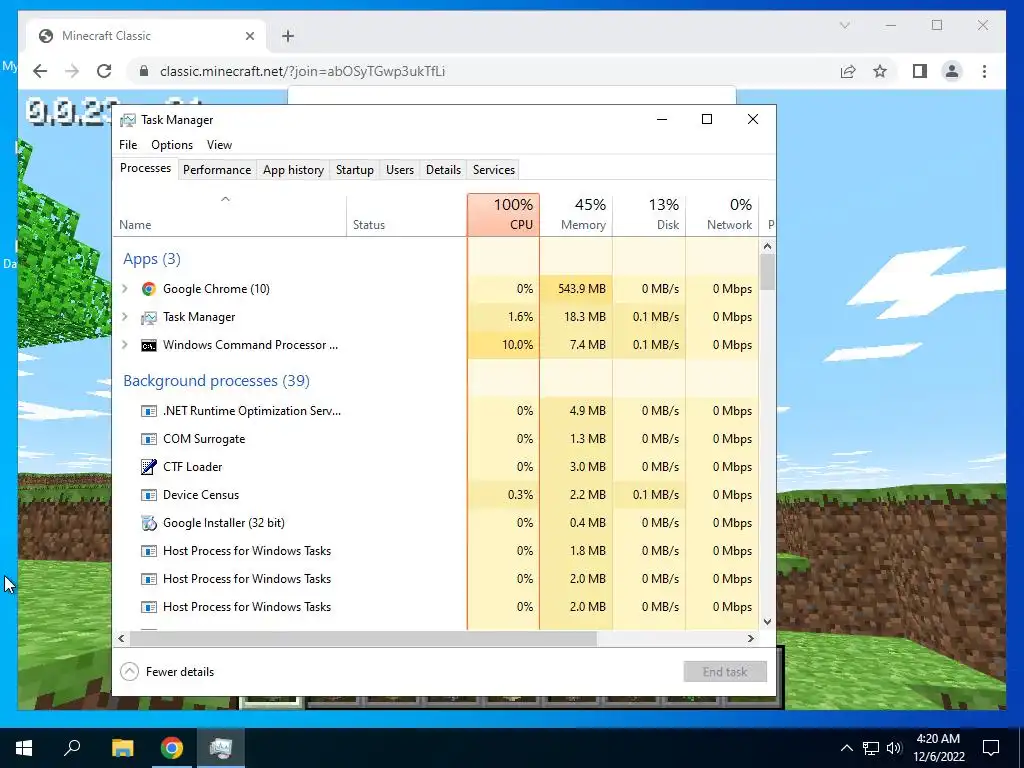Click the Google Chrome process icon
This screenshot has height=768, width=1024.
pyautogui.click(x=149, y=289)
